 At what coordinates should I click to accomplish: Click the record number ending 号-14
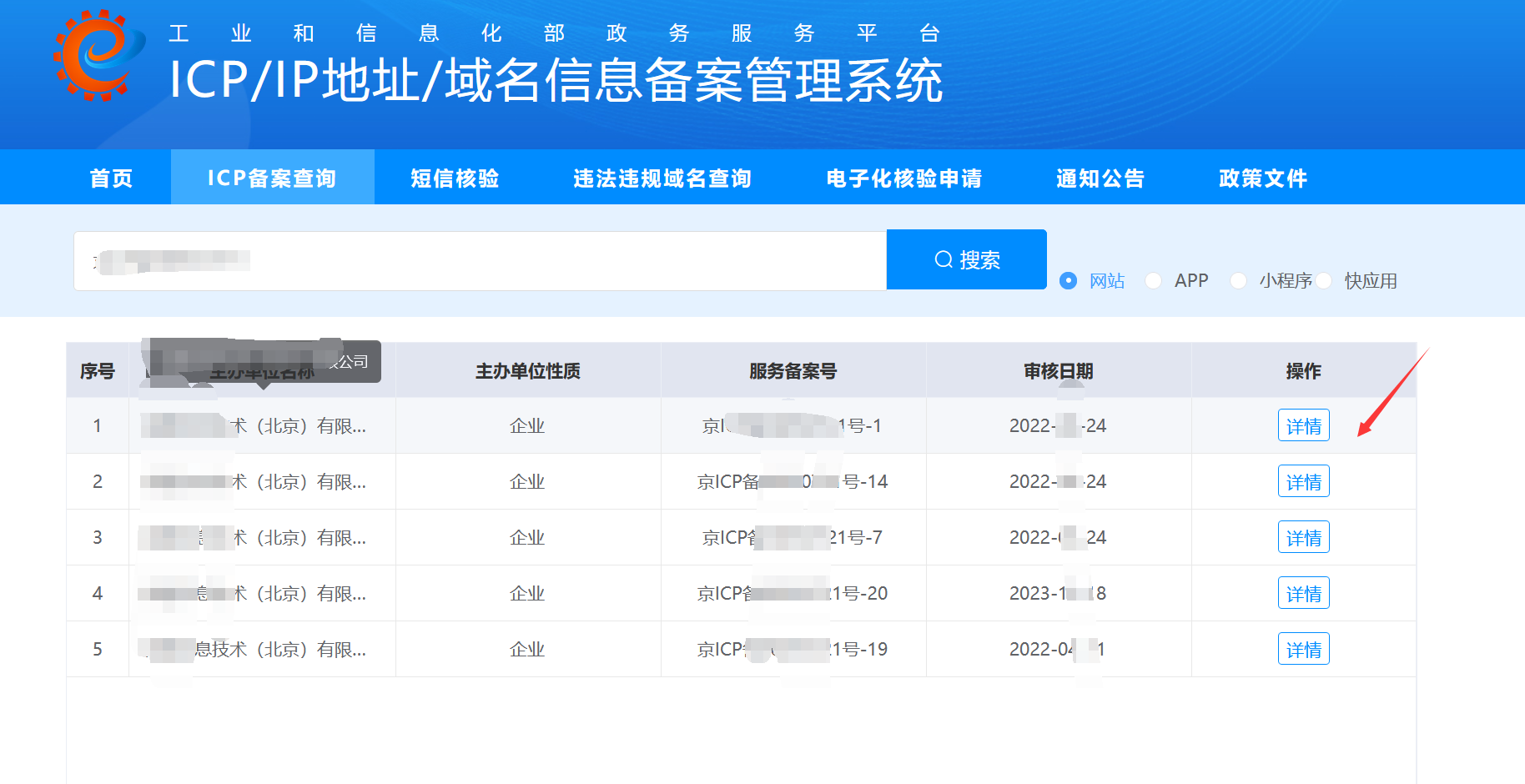pos(793,482)
